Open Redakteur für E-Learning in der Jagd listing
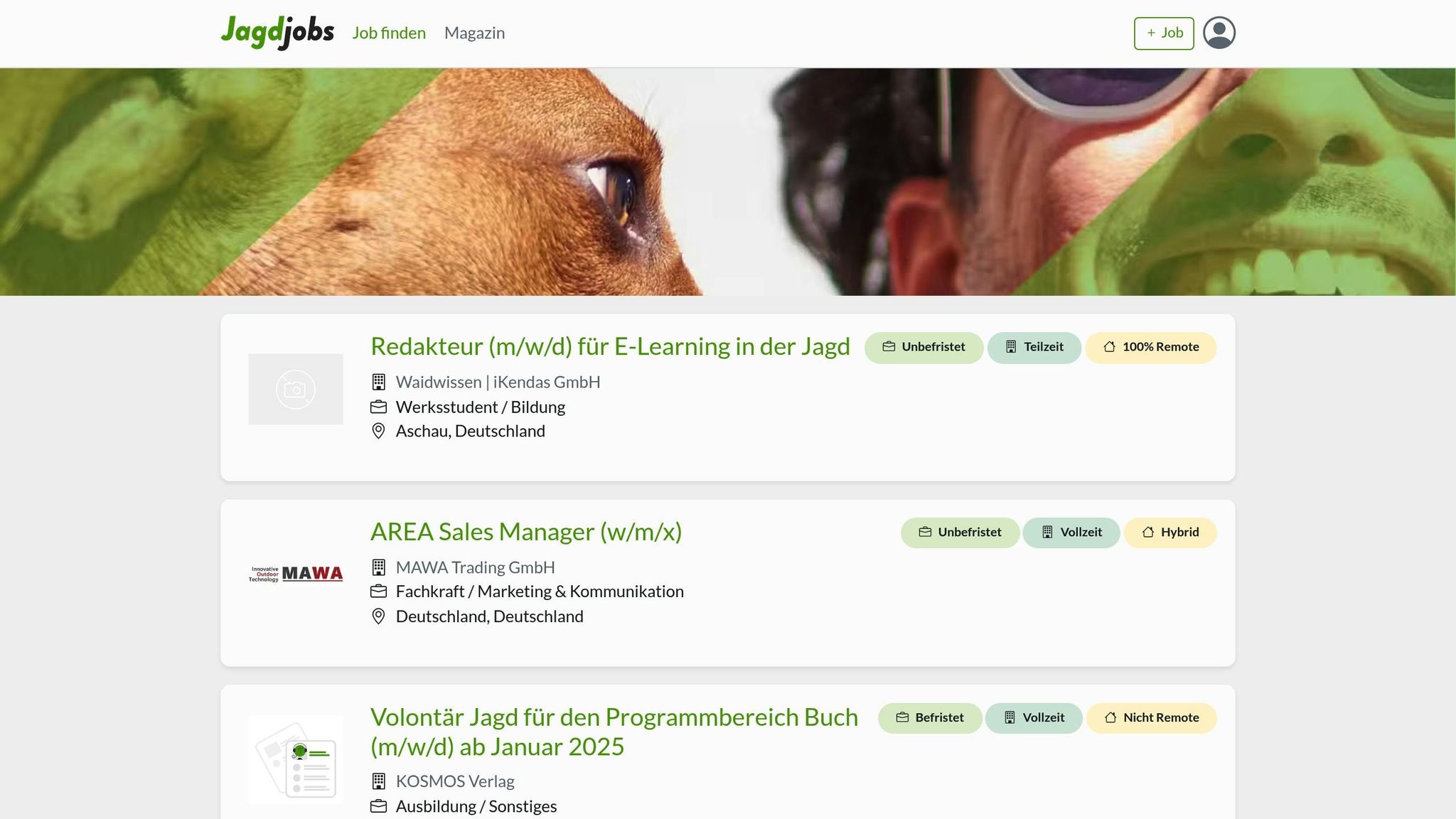This screenshot has width=1456, height=819. click(610, 346)
